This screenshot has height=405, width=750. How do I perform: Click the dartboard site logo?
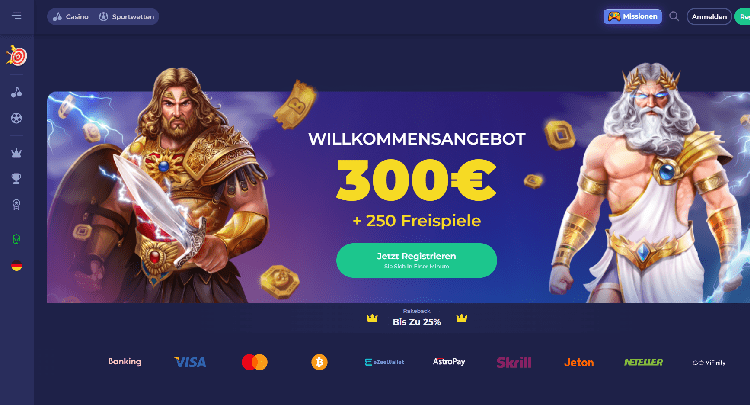(17, 56)
